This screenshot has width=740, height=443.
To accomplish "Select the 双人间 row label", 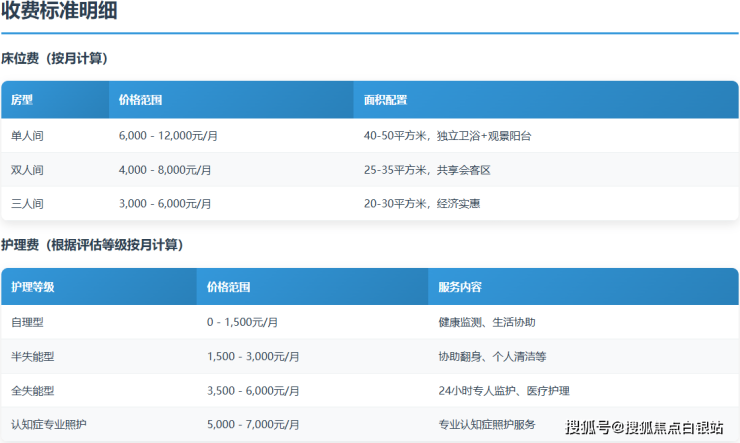I will 27,170.
